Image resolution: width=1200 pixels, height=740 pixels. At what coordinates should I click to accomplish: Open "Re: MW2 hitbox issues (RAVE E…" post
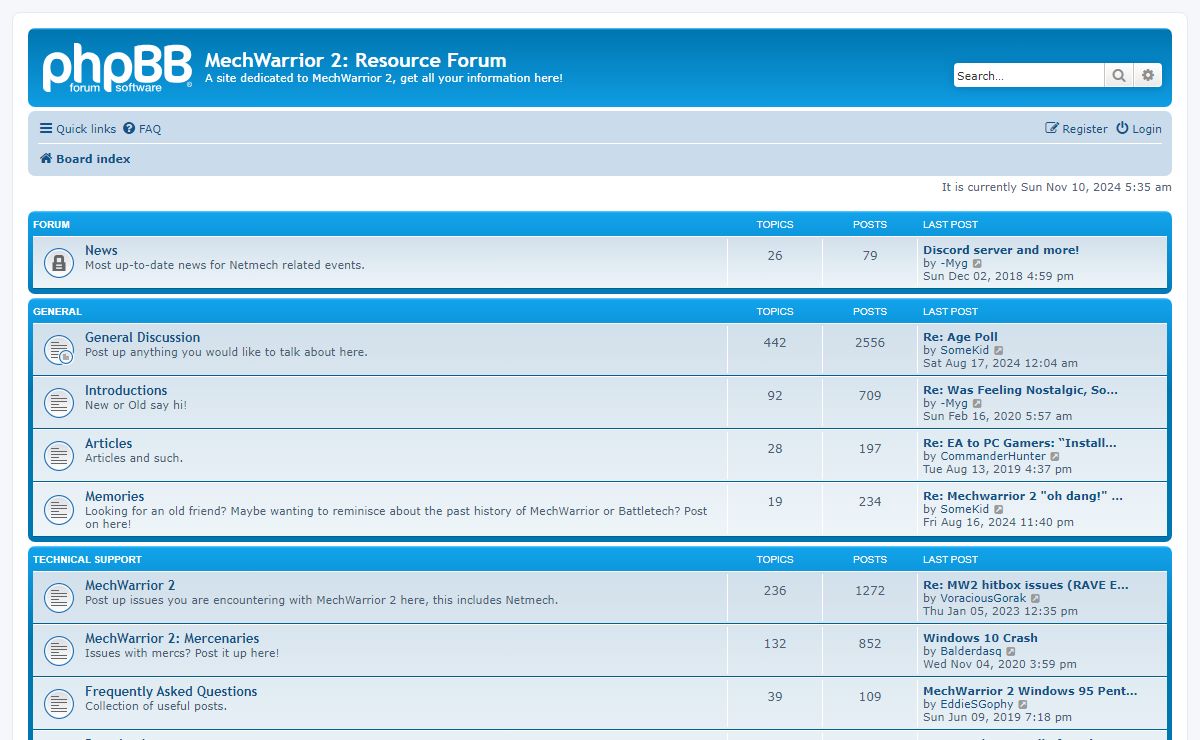click(1025, 585)
